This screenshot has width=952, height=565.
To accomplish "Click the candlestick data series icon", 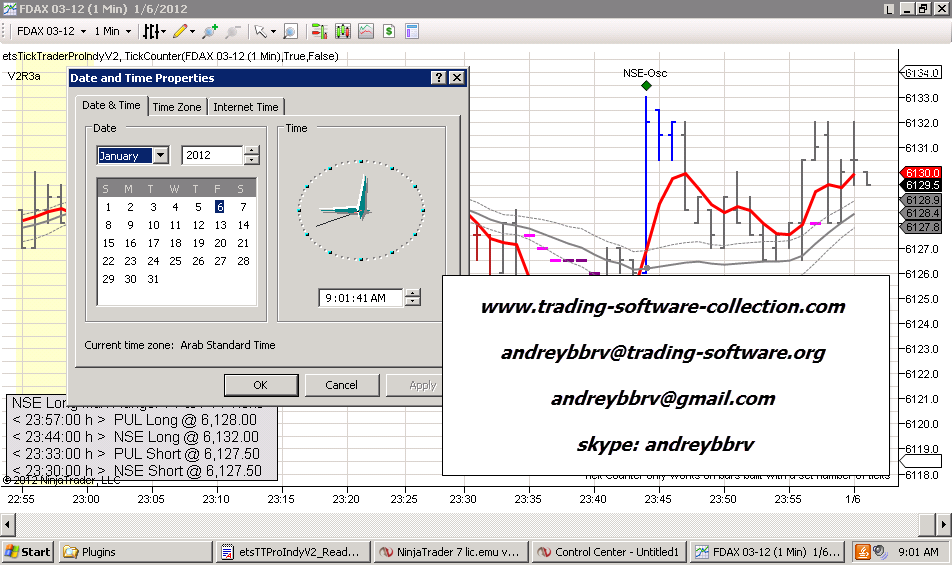I will click(342, 31).
